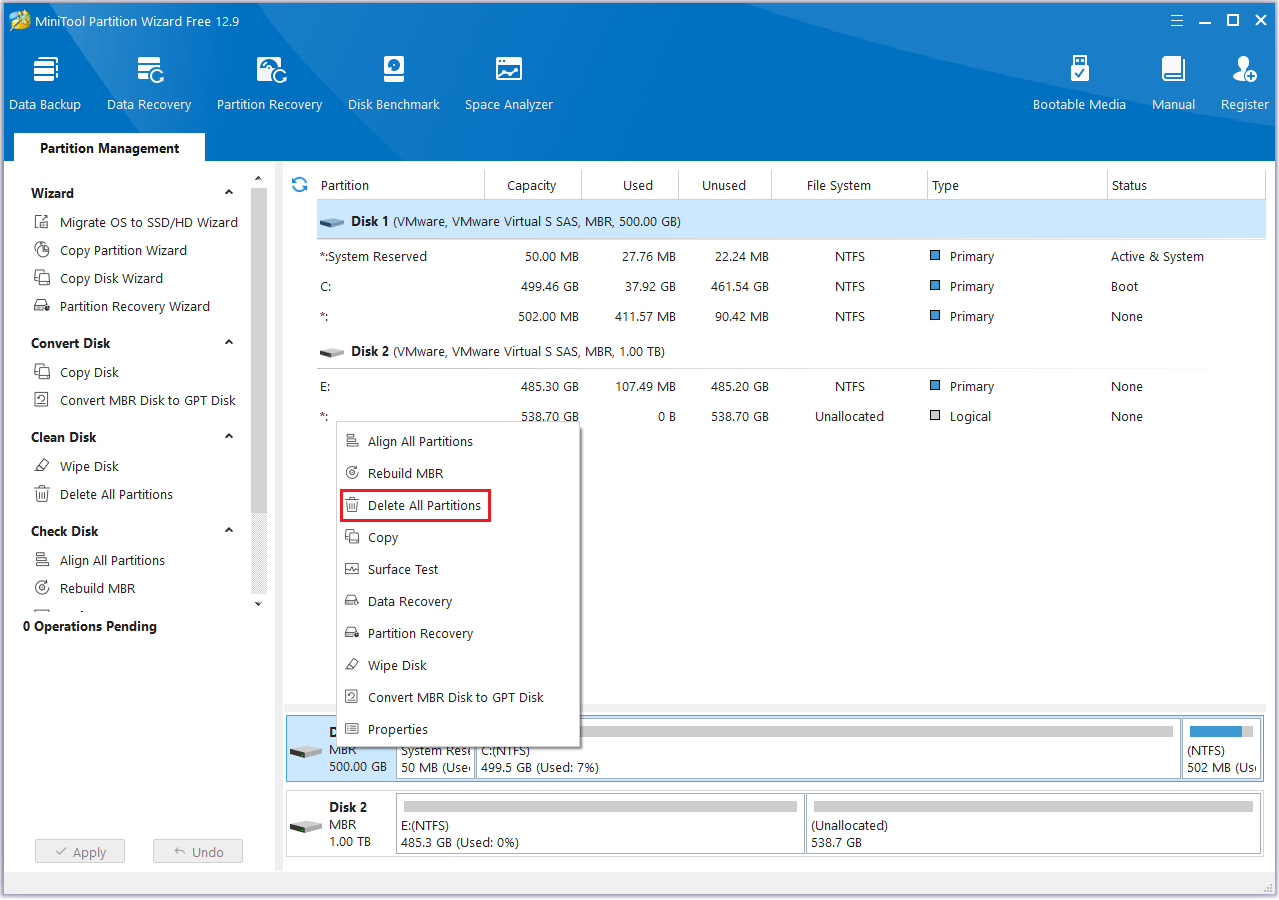Collapse the Clean Disk section
Screen dimensions: 1279x900
(229, 437)
